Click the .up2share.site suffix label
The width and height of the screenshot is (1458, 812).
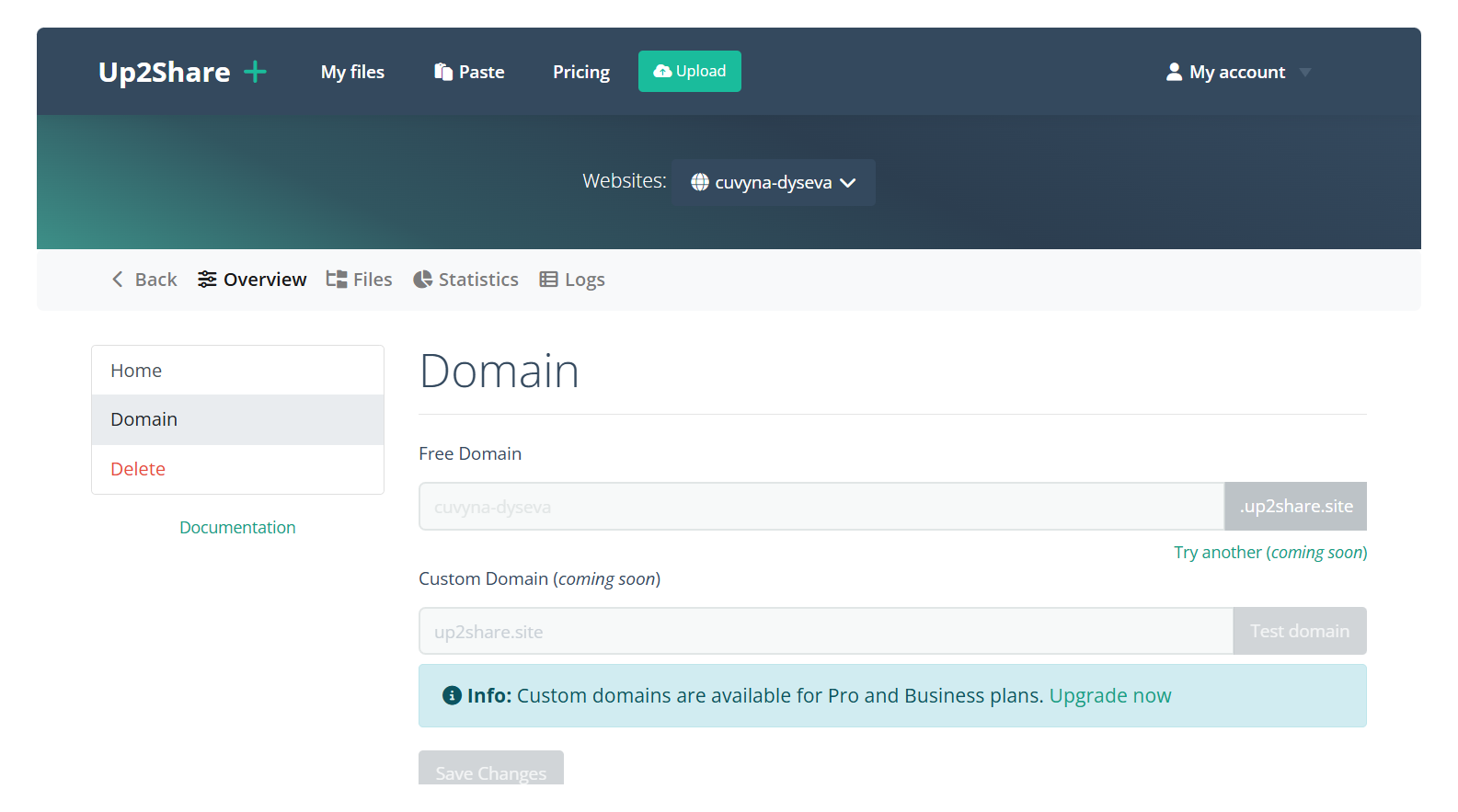click(1296, 507)
